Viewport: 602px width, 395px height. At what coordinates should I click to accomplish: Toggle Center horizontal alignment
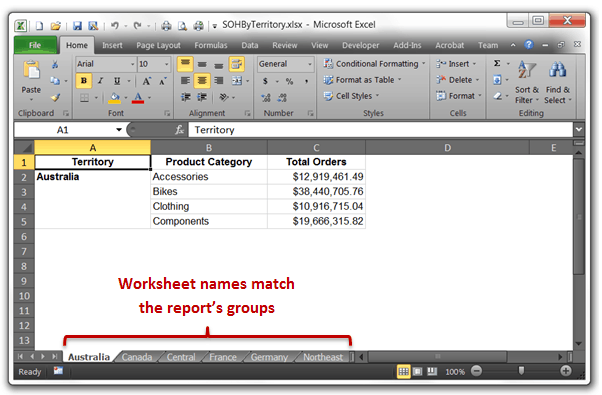coord(202,81)
